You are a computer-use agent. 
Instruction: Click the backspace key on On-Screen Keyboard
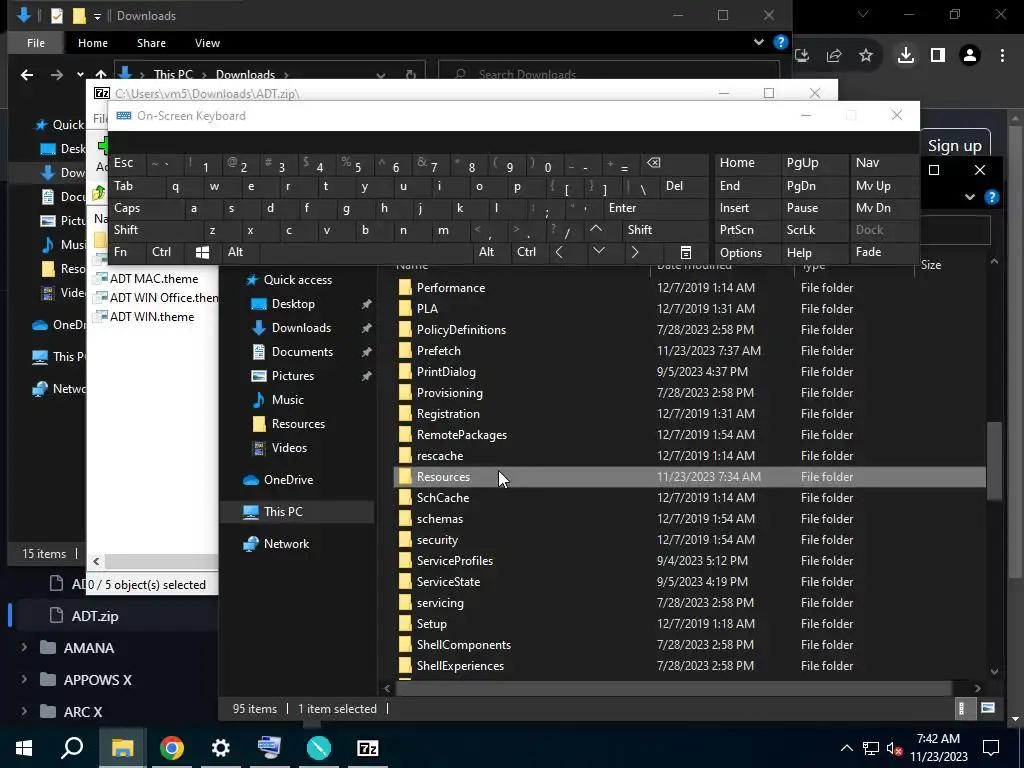coord(653,163)
